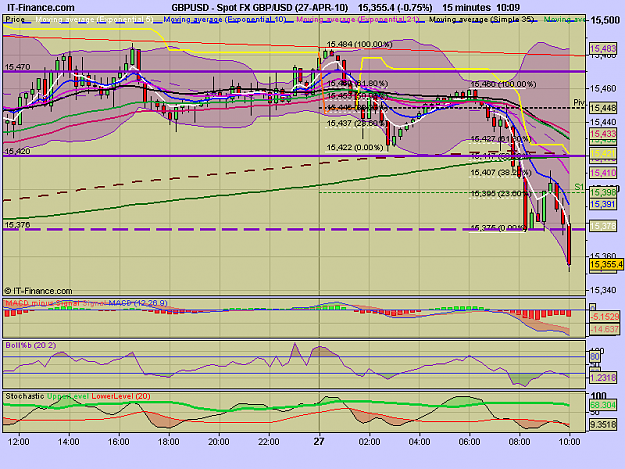Click the 15,422 (0.00%) Fibonacci label
This screenshot has width=625, height=469.
pos(355,147)
